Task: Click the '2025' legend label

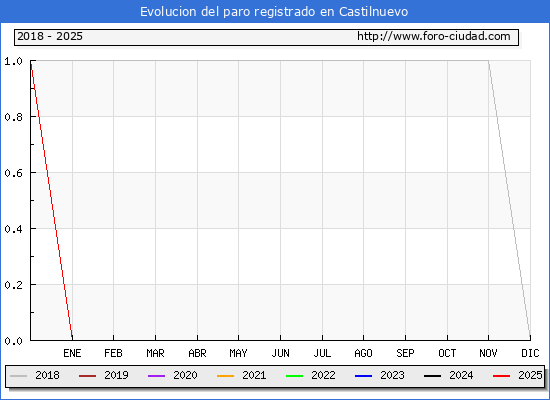Action: [530, 375]
